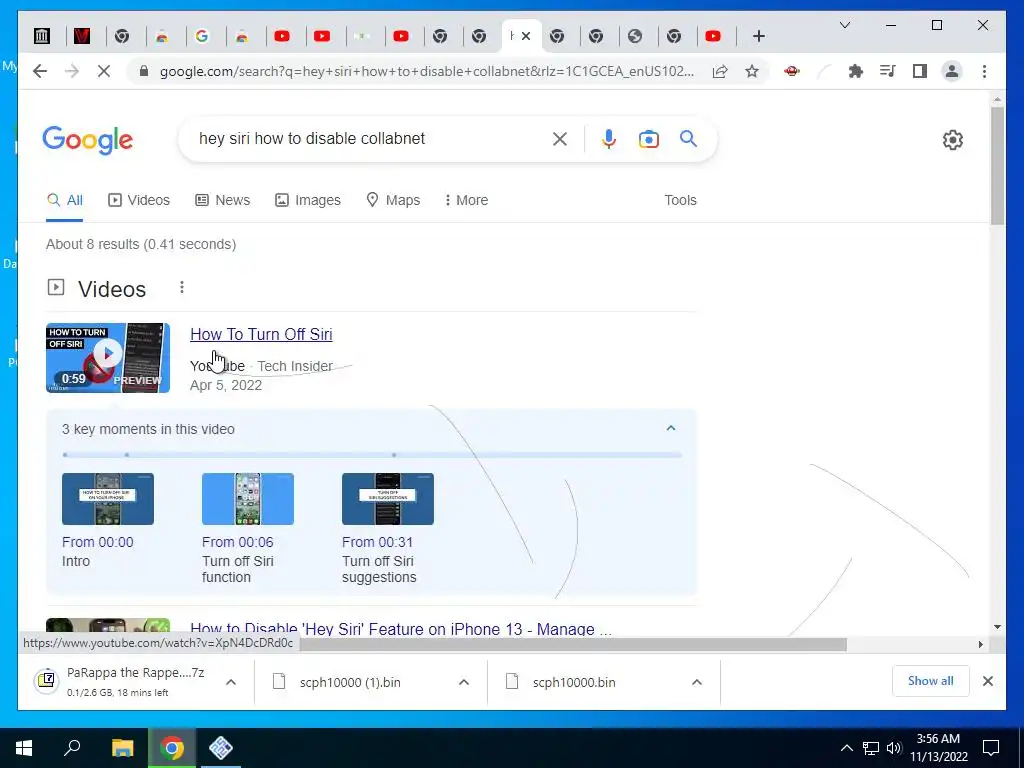Show all downloads

930,681
